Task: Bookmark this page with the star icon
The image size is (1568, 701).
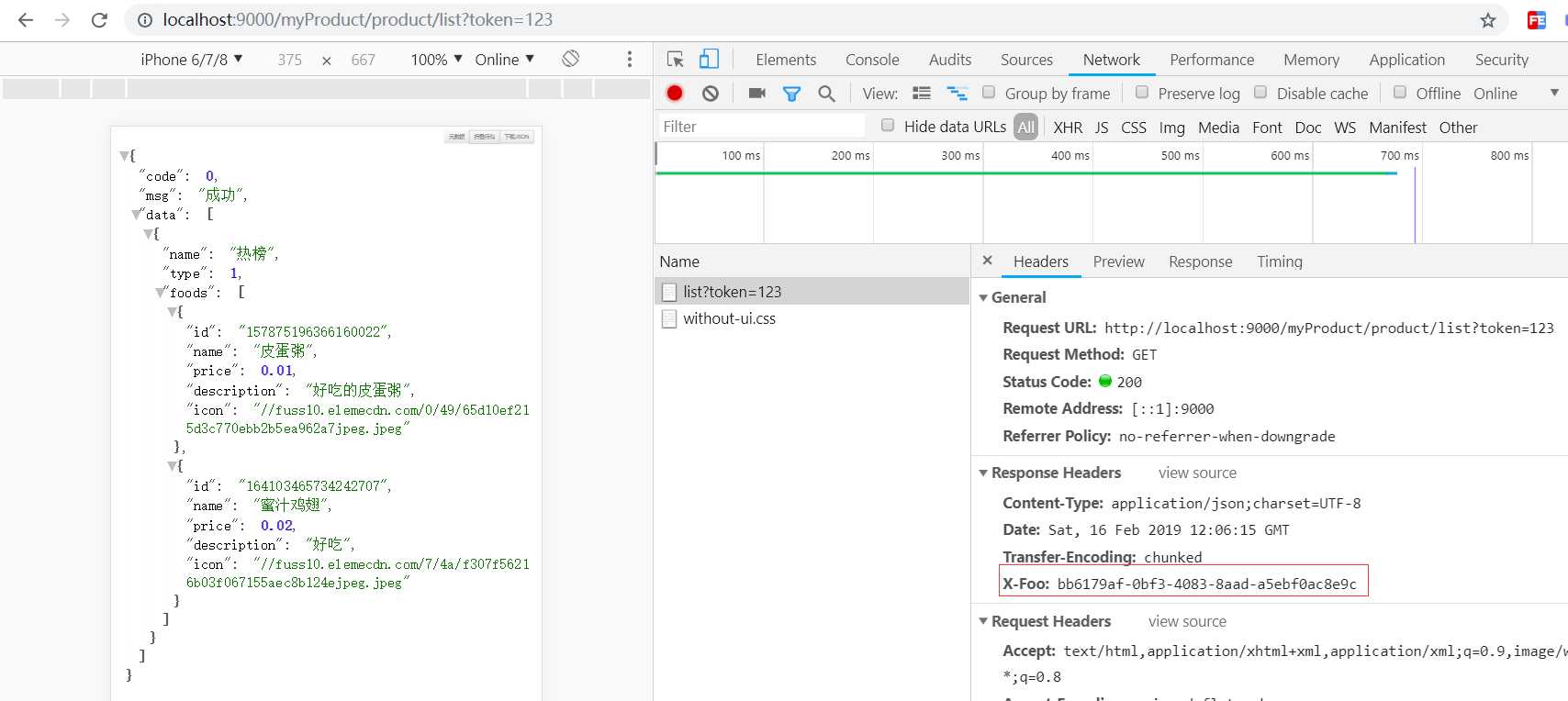Action: (1488, 20)
